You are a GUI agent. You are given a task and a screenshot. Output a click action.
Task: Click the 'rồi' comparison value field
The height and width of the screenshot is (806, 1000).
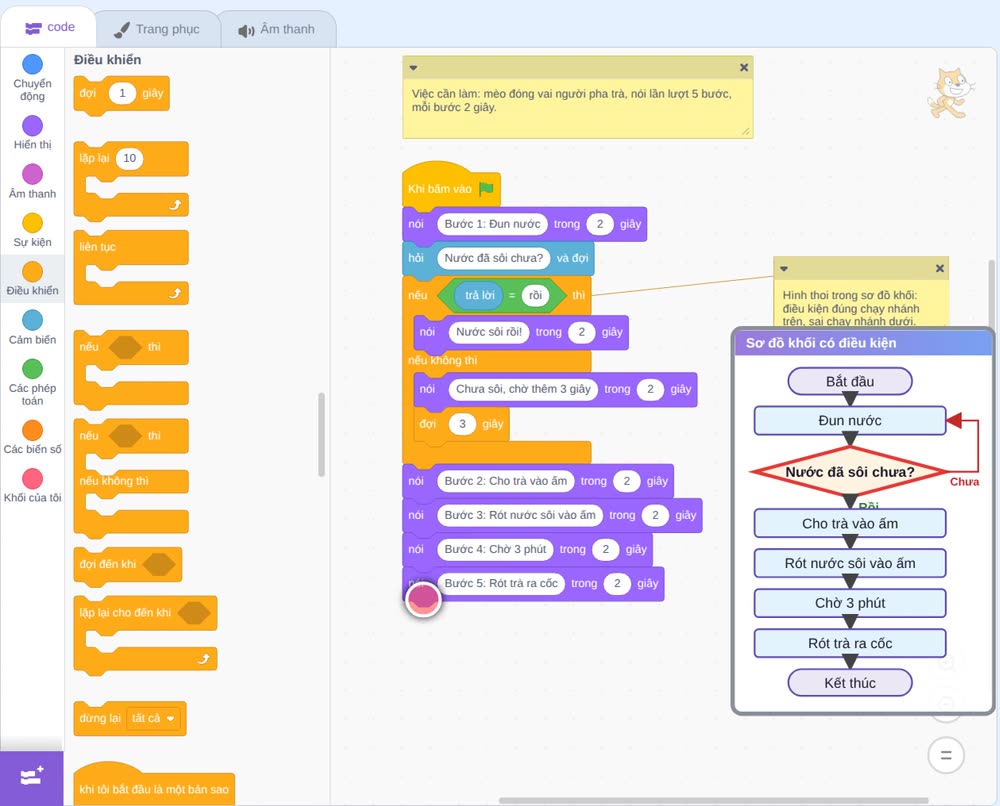click(x=535, y=295)
